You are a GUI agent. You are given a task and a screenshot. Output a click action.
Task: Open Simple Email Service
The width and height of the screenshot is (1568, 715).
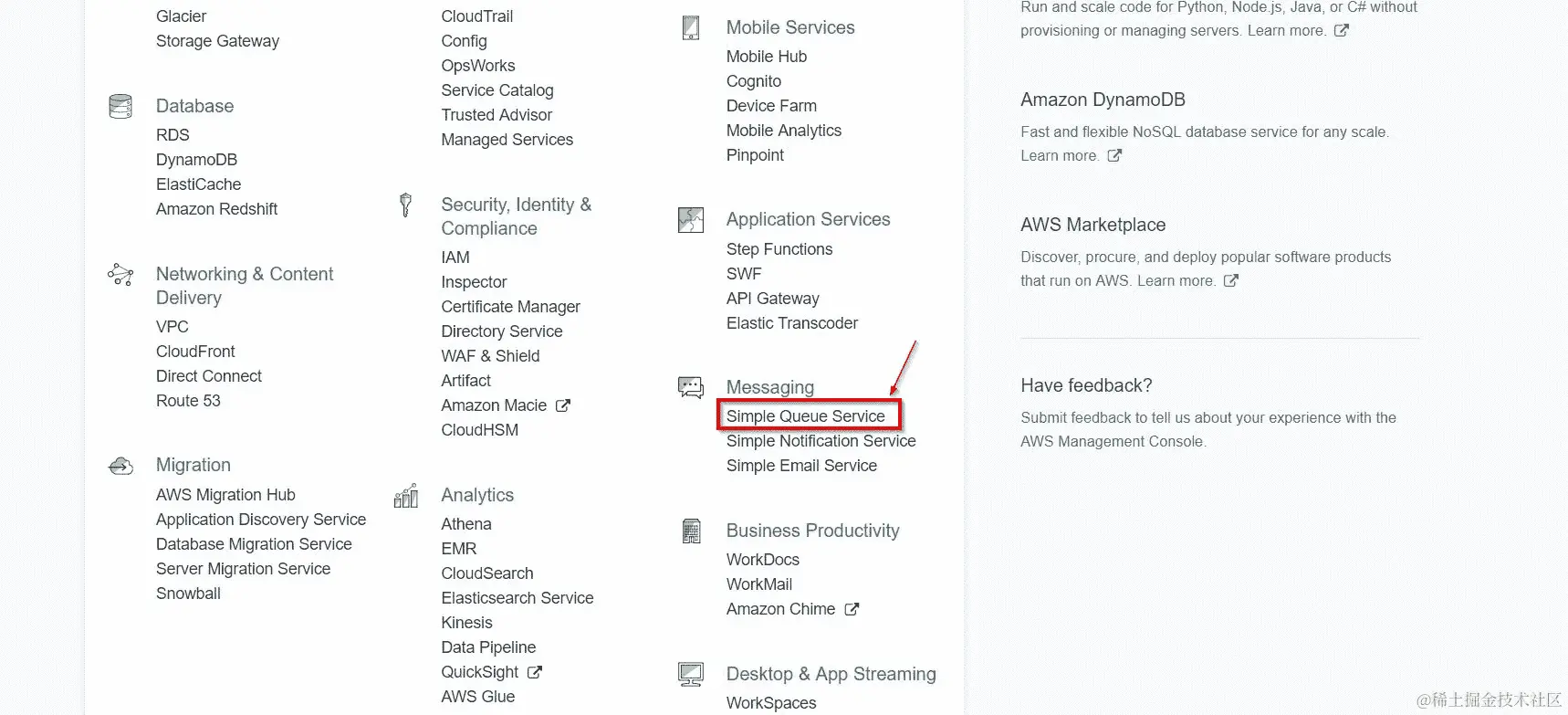pyautogui.click(x=801, y=466)
